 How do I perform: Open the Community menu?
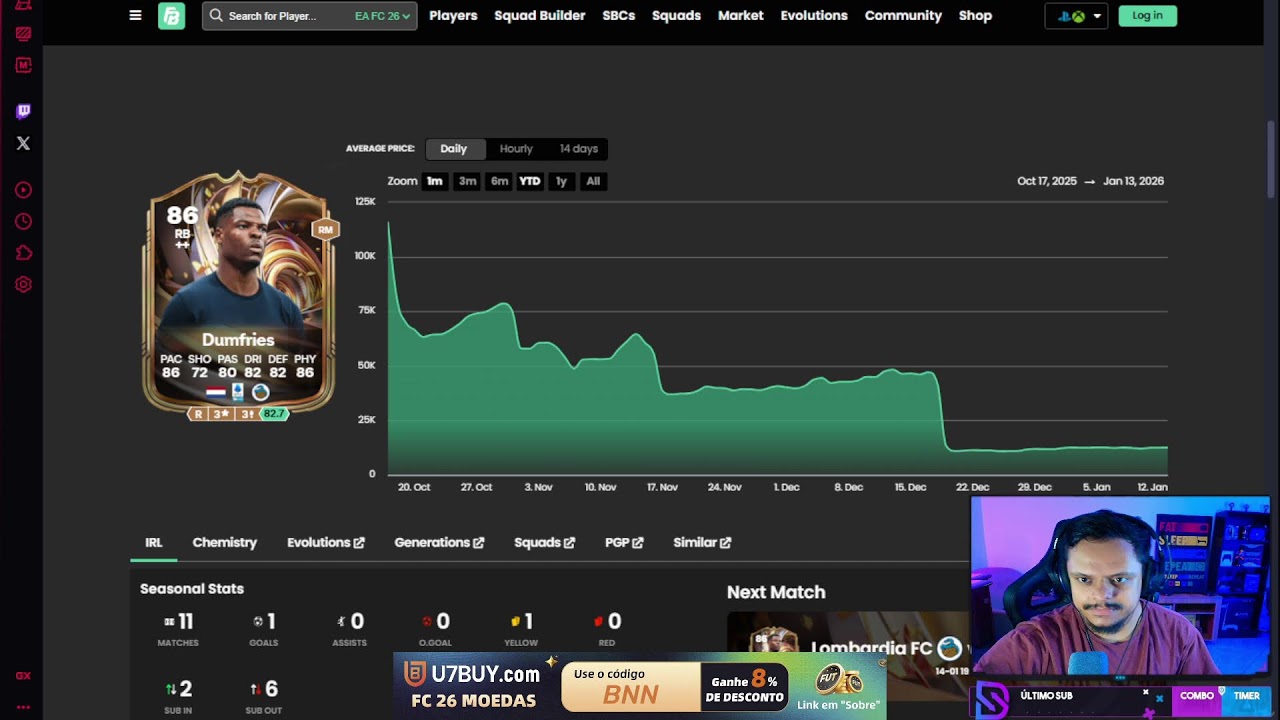click(x=903, y=16)
